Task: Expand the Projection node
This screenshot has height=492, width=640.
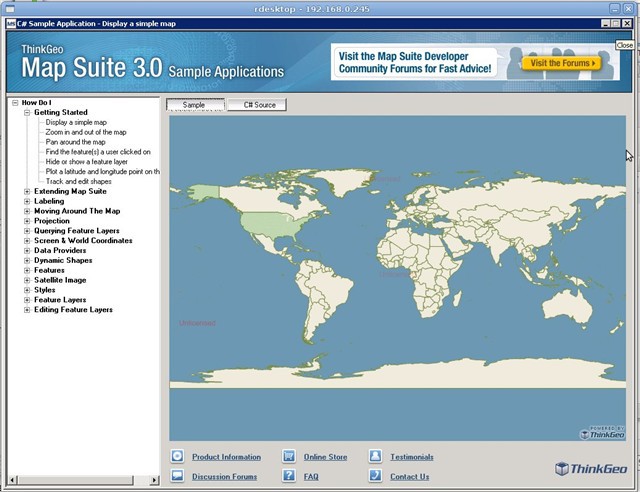Action: [27, 221]
